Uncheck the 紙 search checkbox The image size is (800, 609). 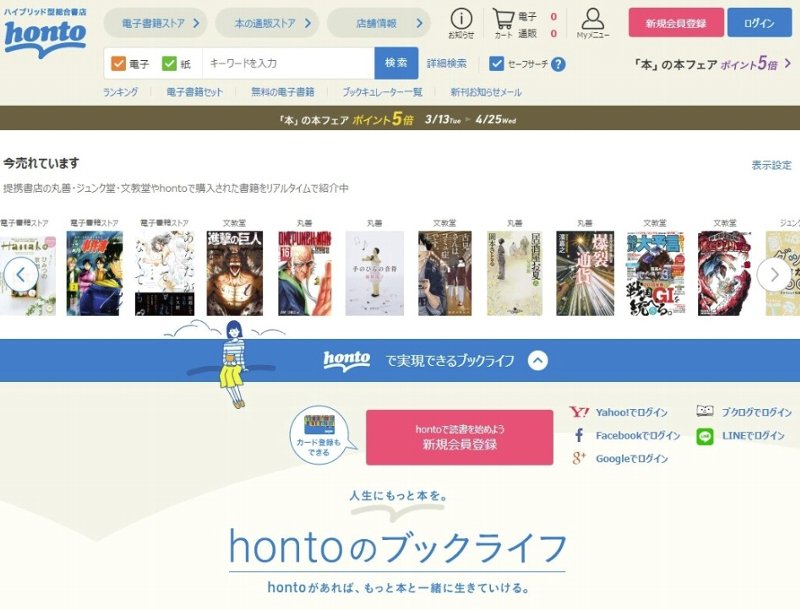169,64
